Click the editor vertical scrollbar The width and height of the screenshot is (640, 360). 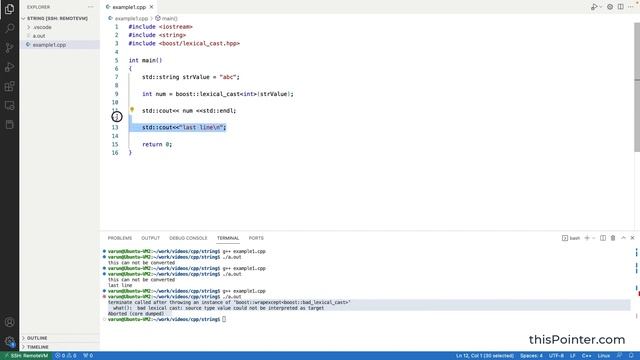[637, 87]
